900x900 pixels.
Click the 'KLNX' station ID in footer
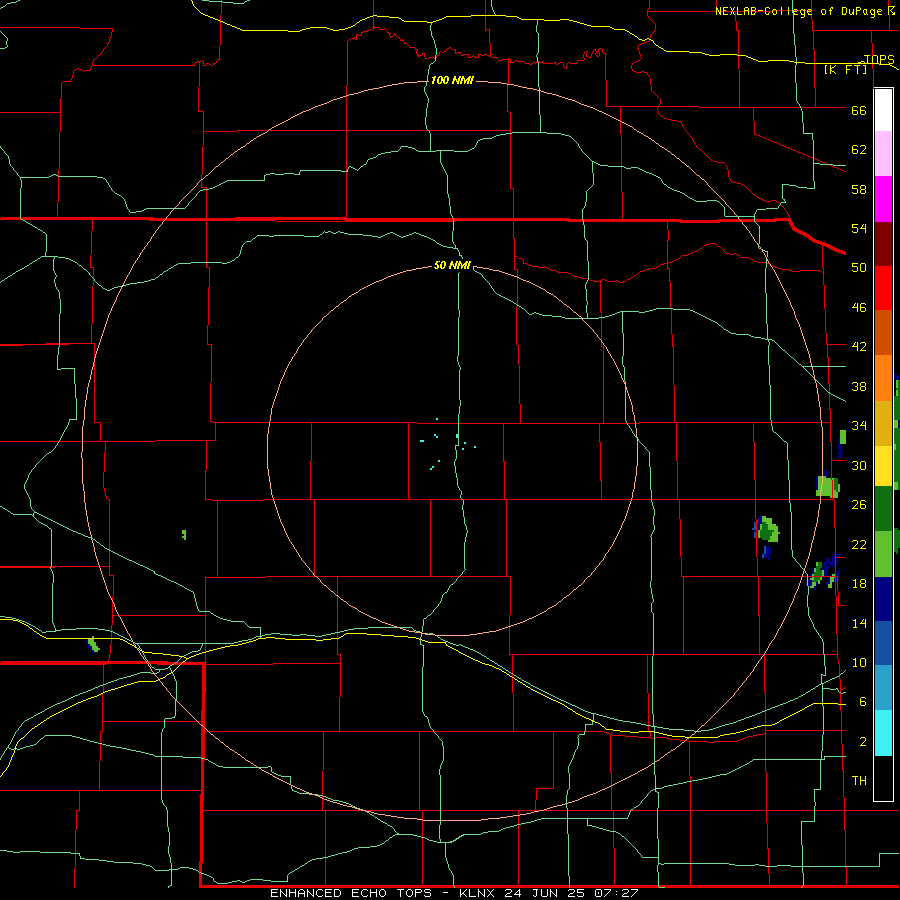point(477,893)
